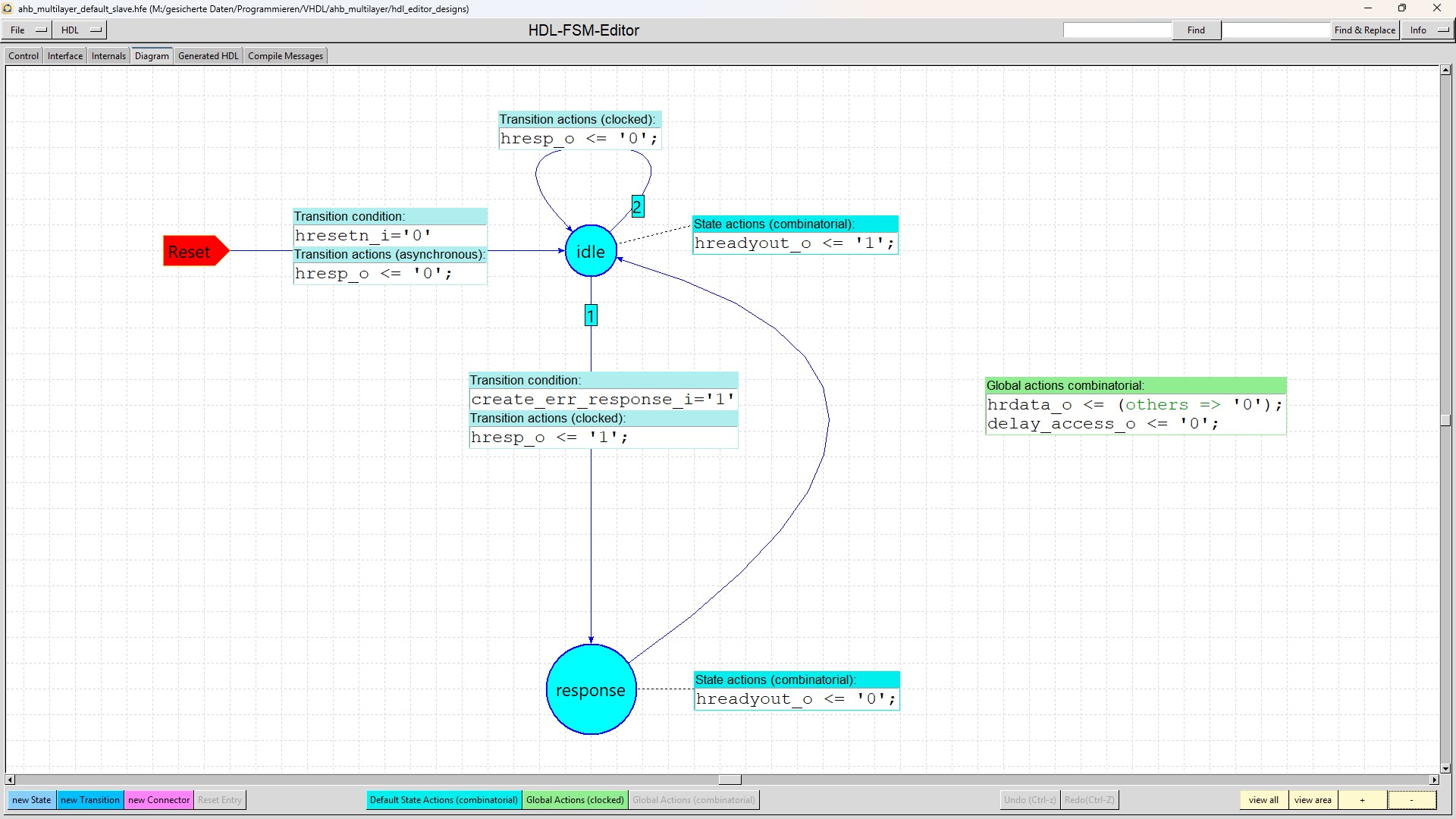Activate the new Transition tool
The height and width of the screenshot is (819, 1456).
[x=89, y=800]
